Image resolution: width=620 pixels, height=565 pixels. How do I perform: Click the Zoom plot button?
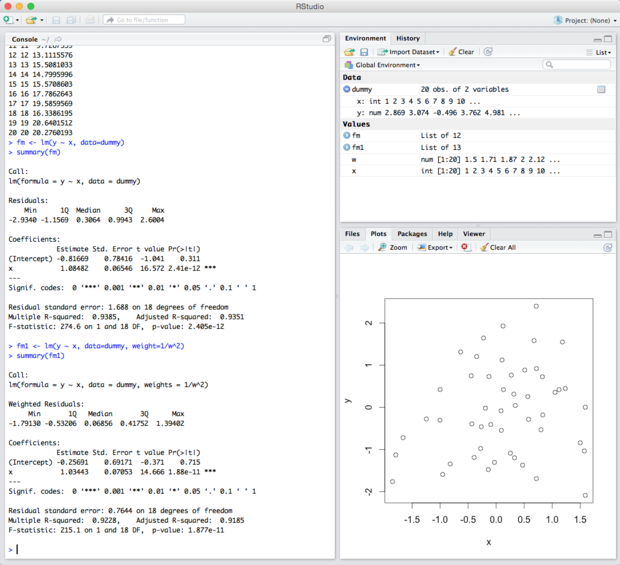[x=393, y=247]
